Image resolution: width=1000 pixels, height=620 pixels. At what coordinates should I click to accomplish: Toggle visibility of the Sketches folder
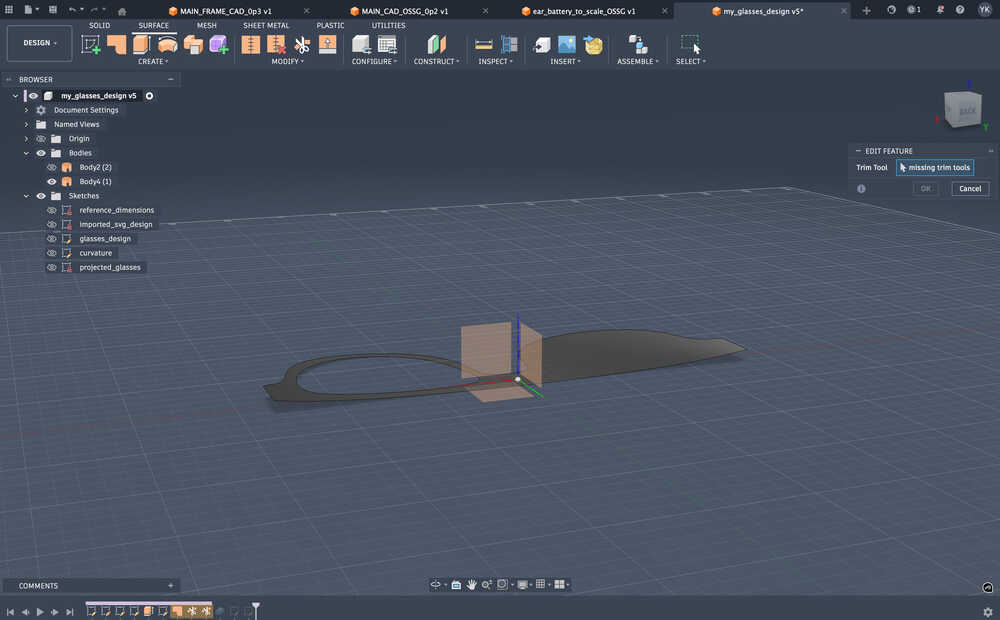[41, 196]
